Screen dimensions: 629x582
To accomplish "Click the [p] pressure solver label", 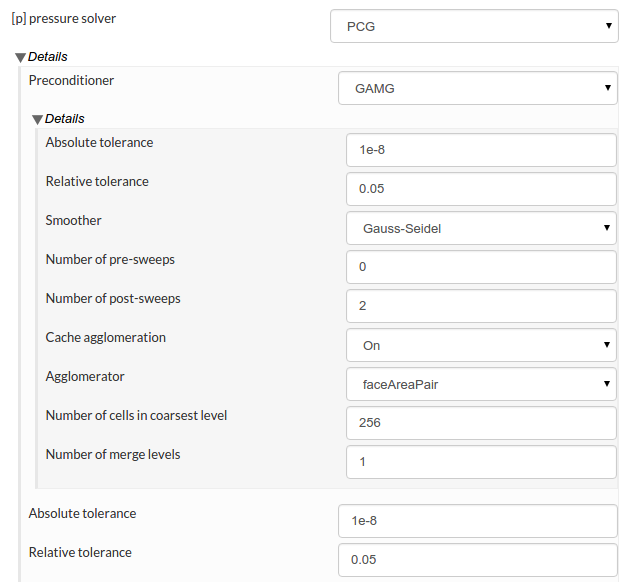I will tap(63, 18).
